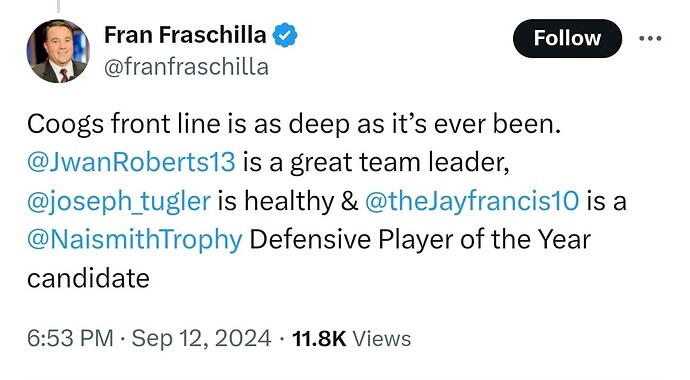Visit the @franfraschilla handle
Screen dimensions: 690x380
tap(186, 67)
